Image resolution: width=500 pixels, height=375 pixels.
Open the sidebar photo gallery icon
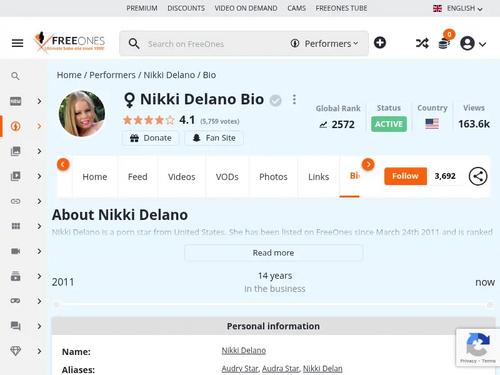tap(16, 151)
